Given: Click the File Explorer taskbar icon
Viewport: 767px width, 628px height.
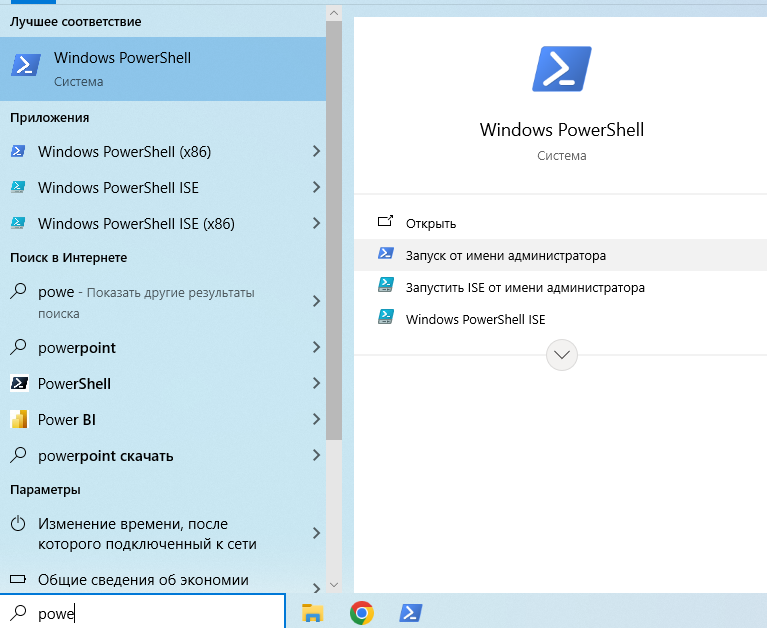Looking at the screenshot, I should click(313, 613).
